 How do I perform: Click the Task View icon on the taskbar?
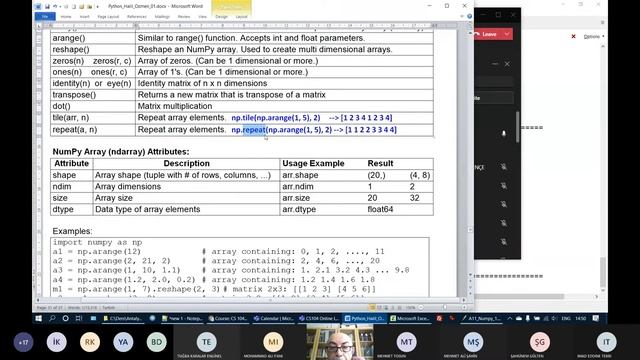79,318
